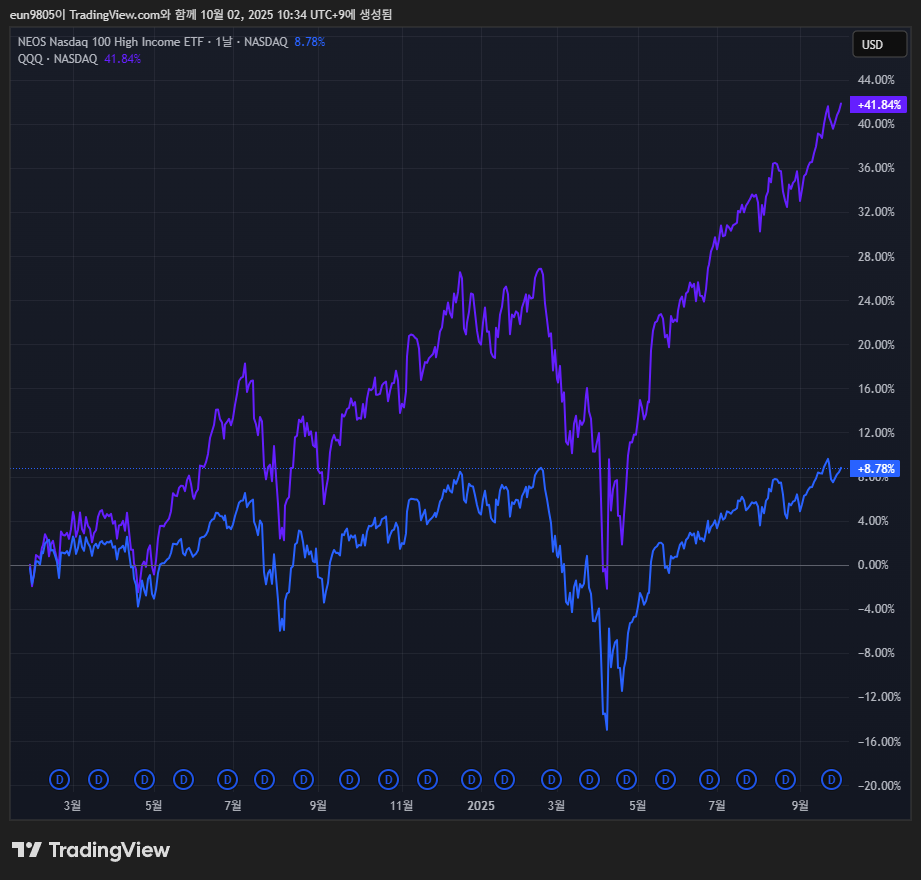Open the dividend D marker nearest the 2025 label
Viewport: 921px width, 880px height.
pos(471,780)
